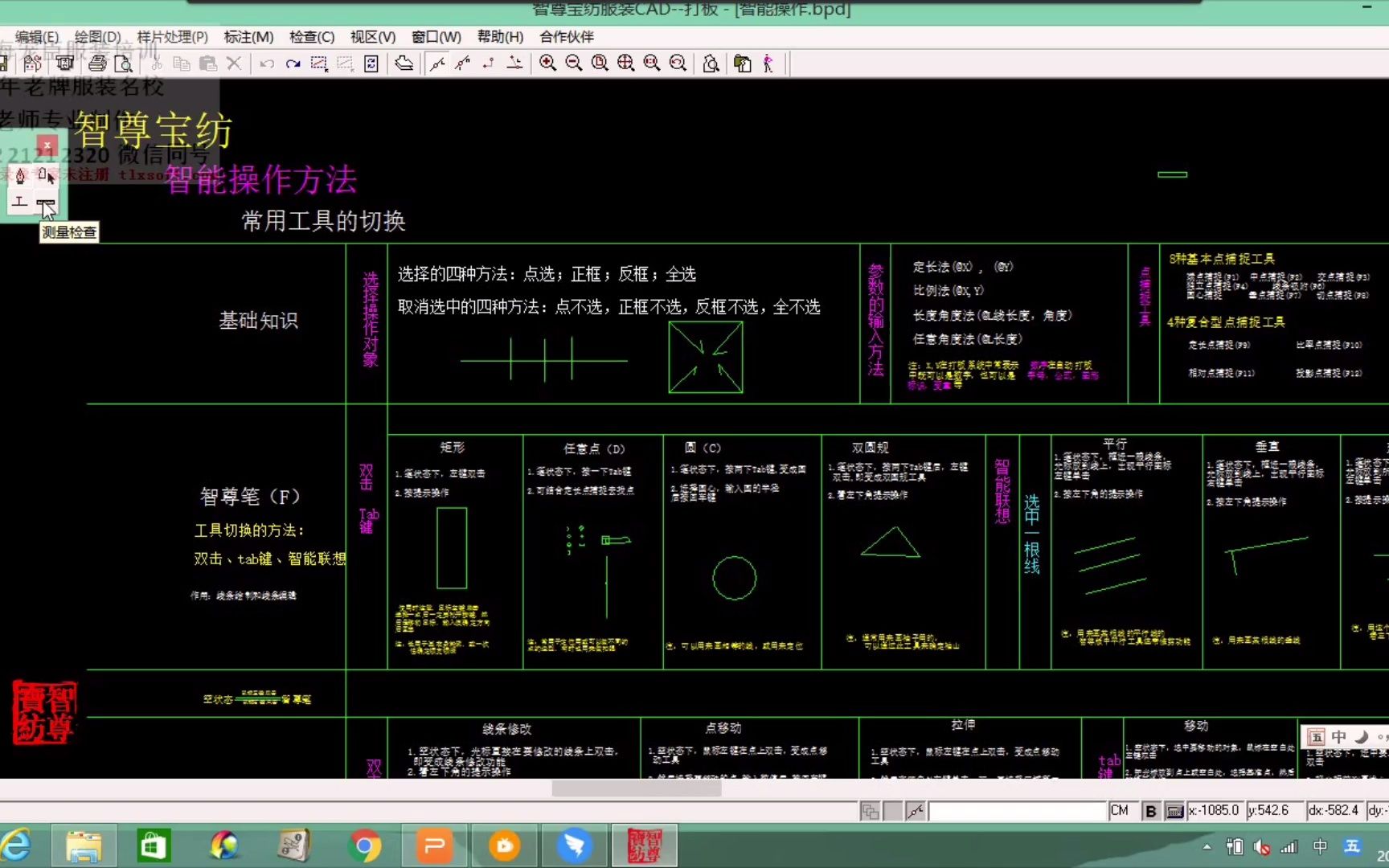The width and height of the screenshot is (1389, 868).
Task: Open Windows Store from taskbar
Action: [153, 846]
